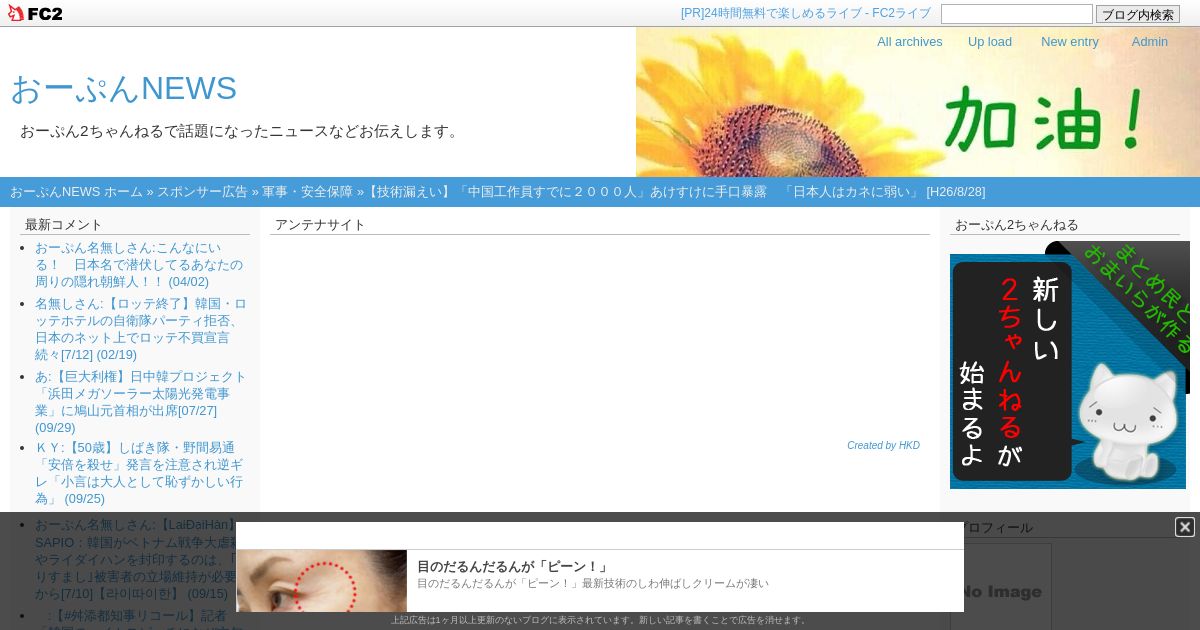Viewport: 1200px width, 630px height.
Task: Go to おーぷんNEWS ホーム breadcrumb
Action: (76, 192)
